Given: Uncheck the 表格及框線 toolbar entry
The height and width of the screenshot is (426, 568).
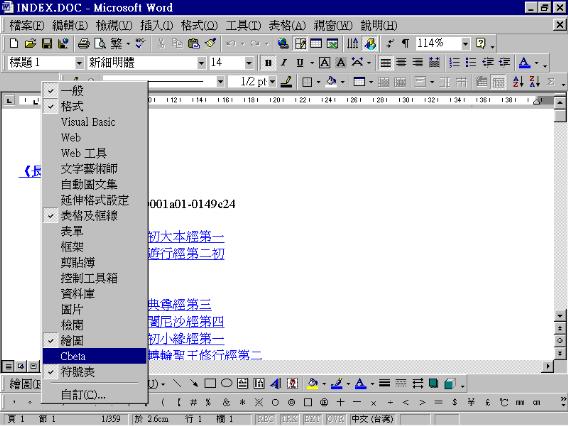Looking at the screenshot, I should 95,216.
